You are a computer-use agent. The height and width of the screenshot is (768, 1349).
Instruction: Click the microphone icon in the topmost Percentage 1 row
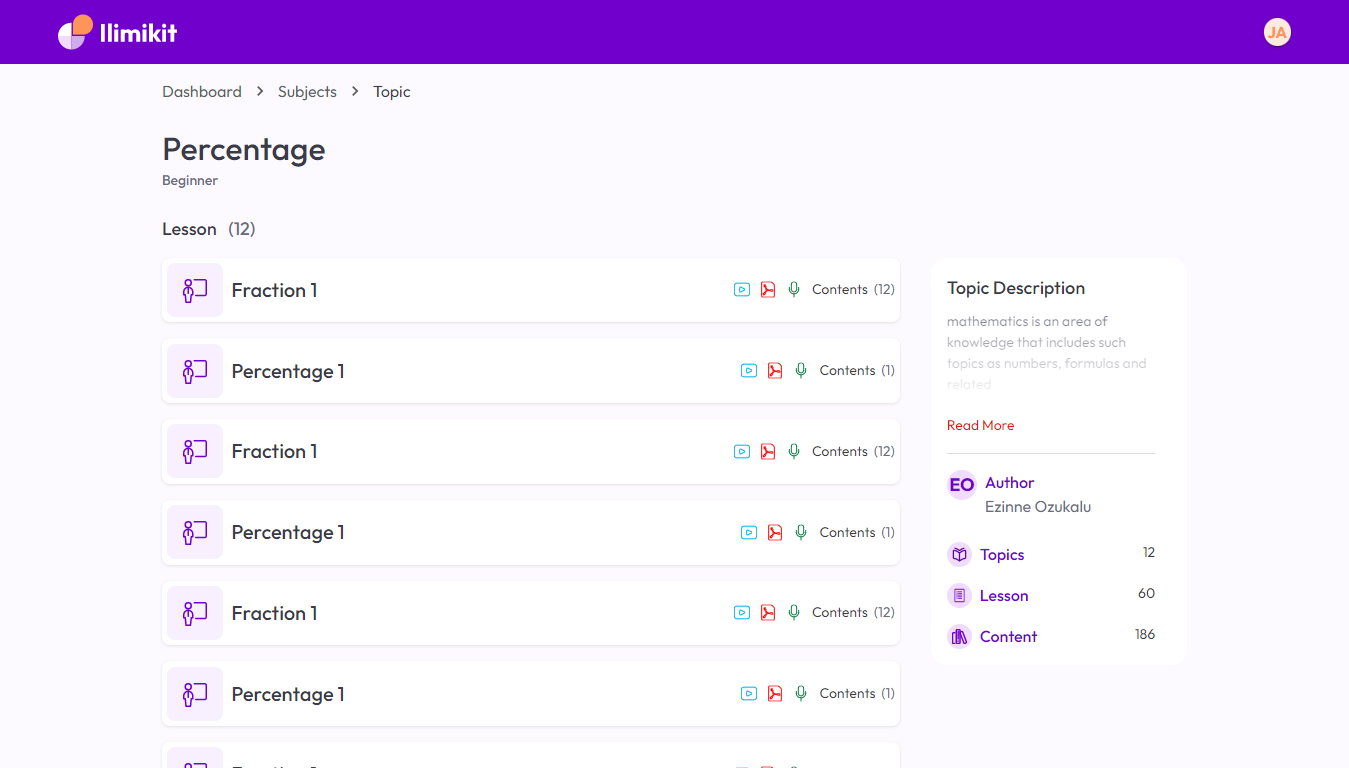801,371
